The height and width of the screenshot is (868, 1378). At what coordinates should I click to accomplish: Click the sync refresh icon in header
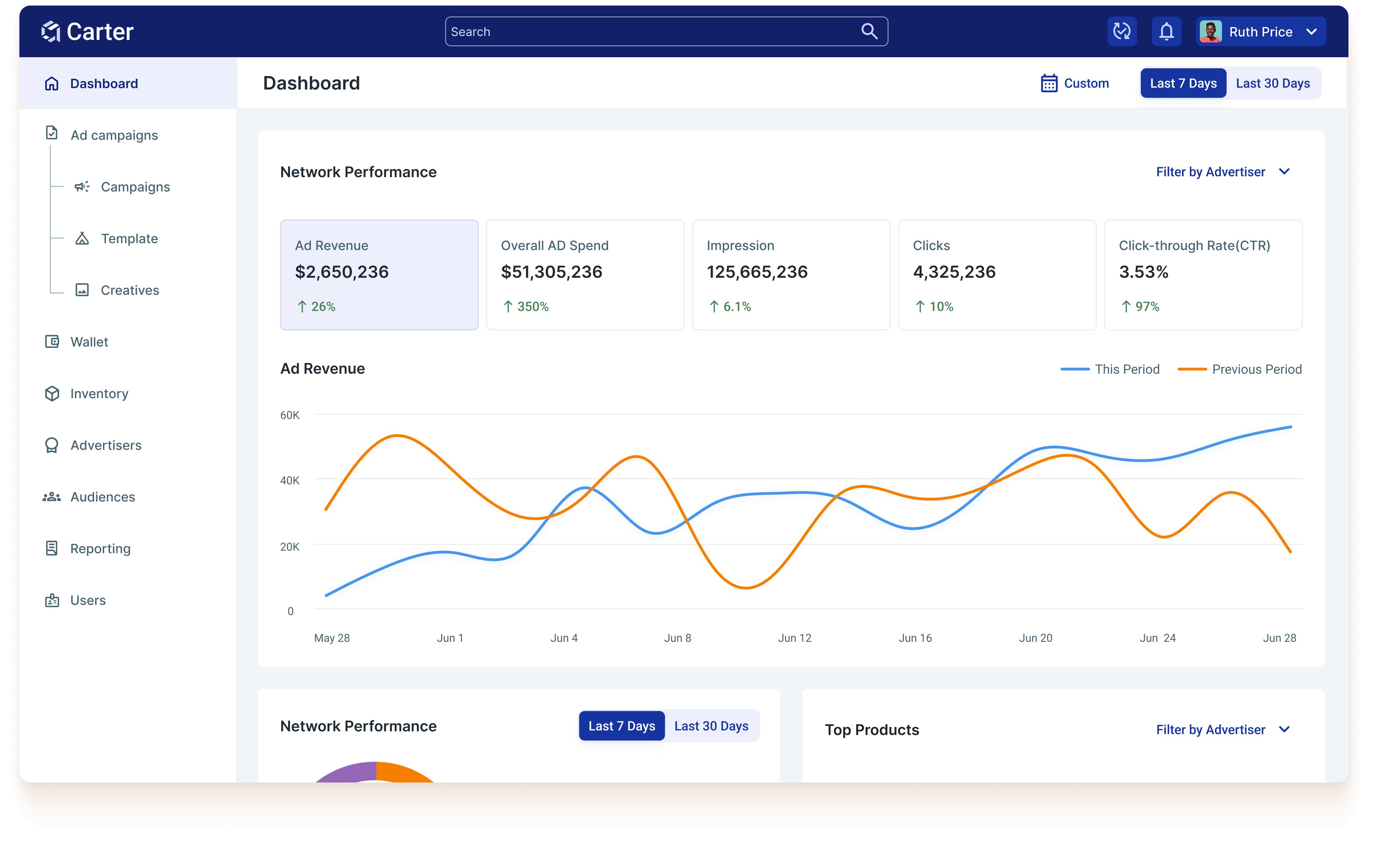point(1122,31)
